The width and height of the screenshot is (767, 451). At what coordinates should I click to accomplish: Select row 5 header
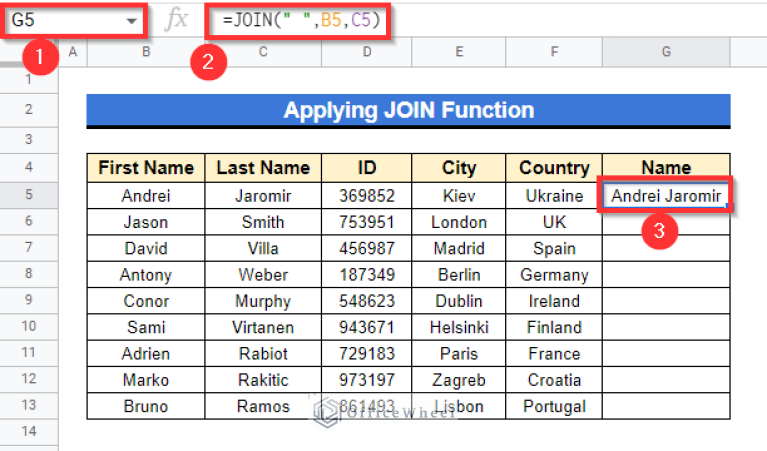pyautogui.click(x=29, y=195)
